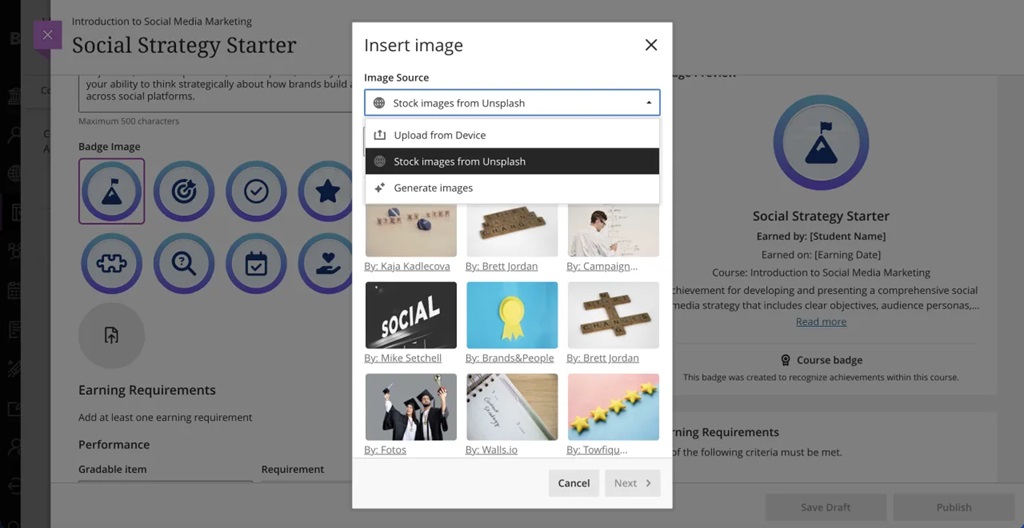This screenshot has height=528, width=1024.
Task: Open the Brands&People photographer link
Action: pos(509,358)
